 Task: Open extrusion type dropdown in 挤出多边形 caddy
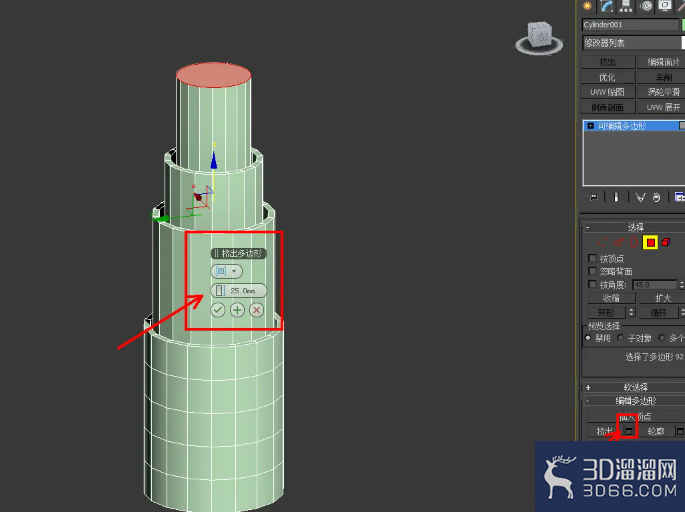(226, 271)
